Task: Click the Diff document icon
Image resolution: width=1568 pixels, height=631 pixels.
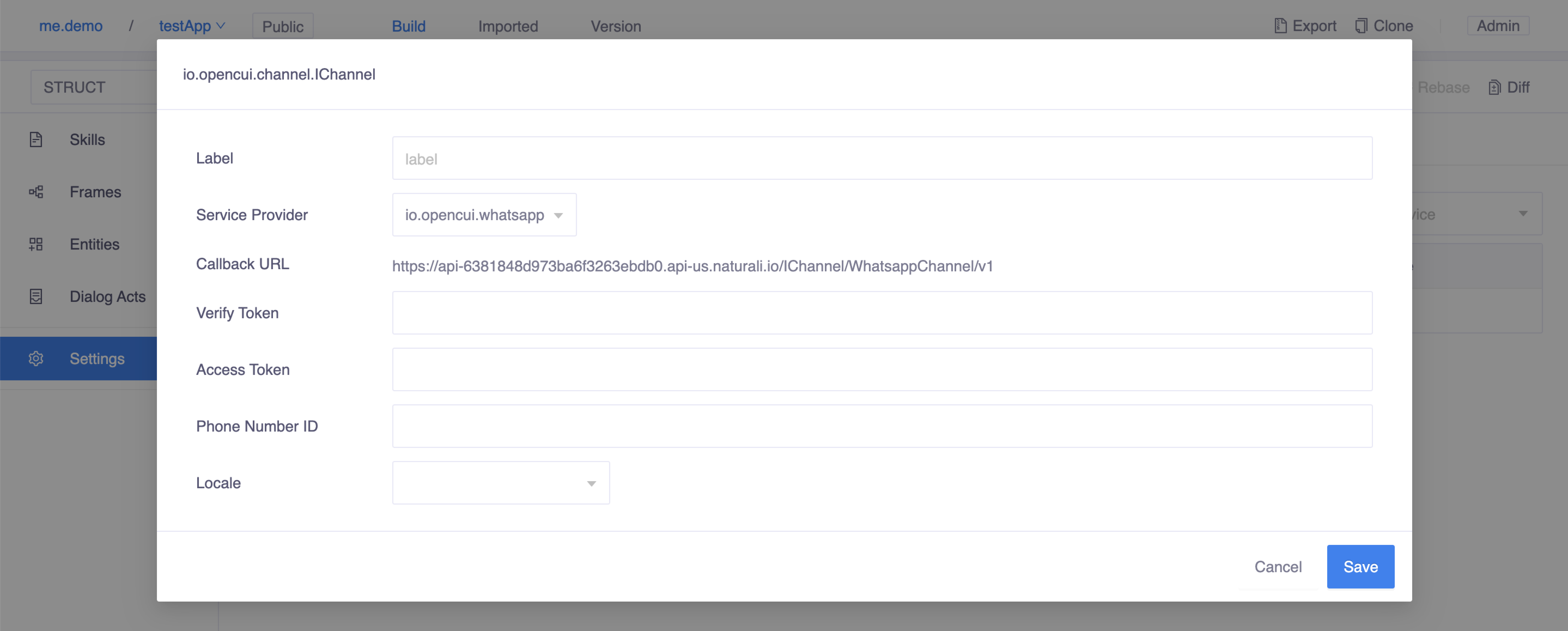Action: (1494, 88)
